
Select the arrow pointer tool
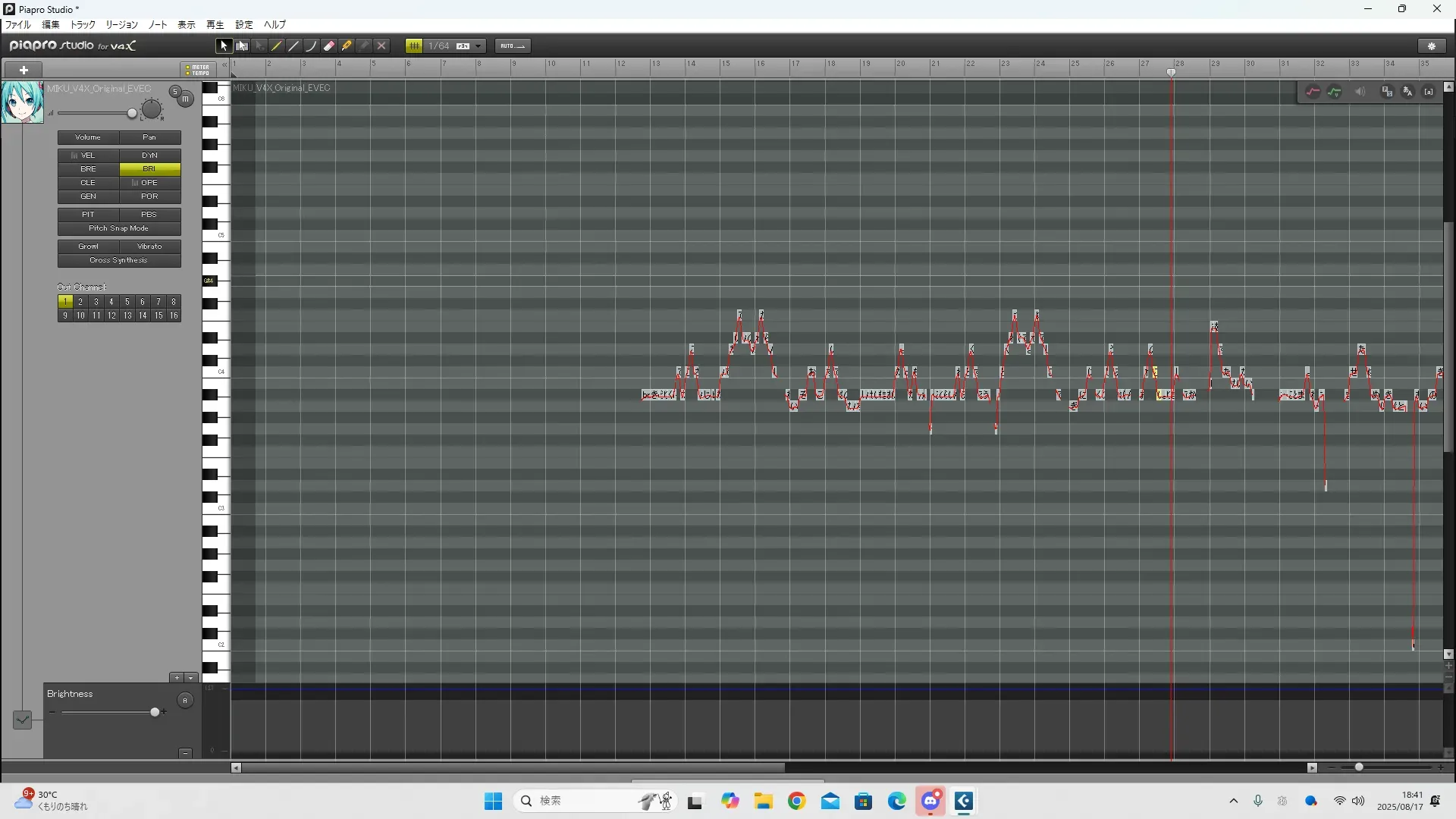(x=223, y=46)
